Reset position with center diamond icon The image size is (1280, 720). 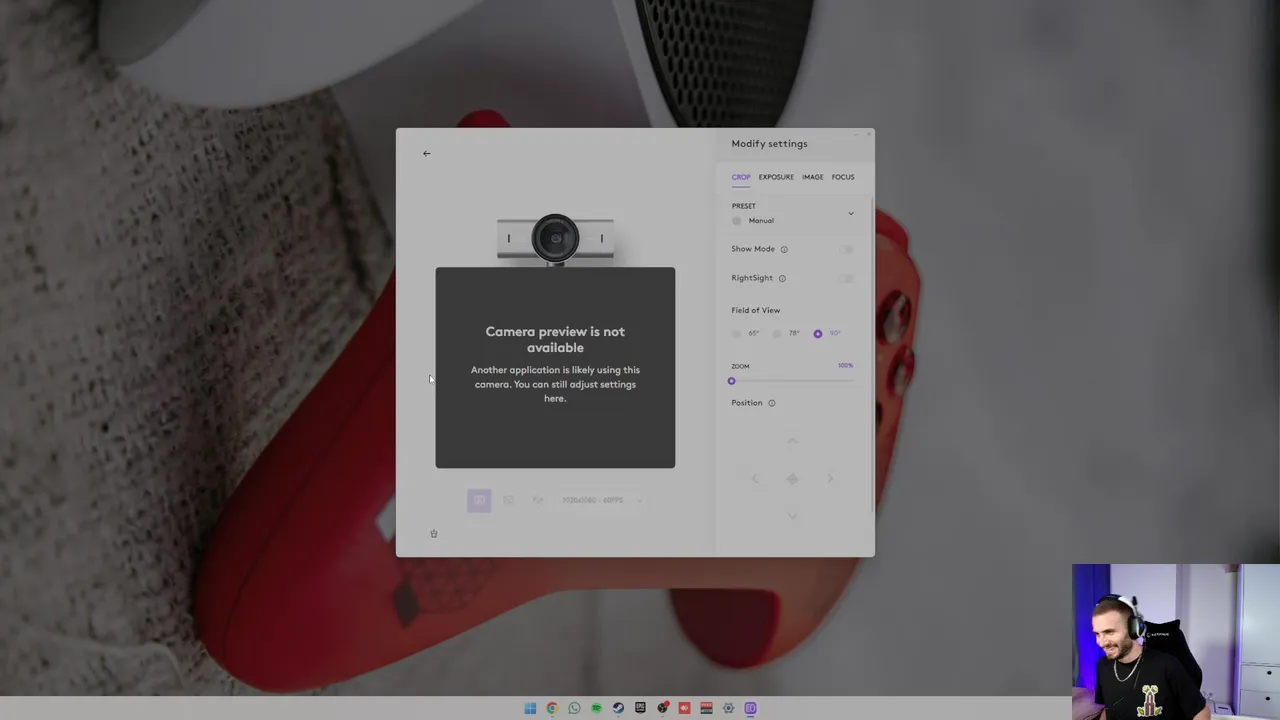pyautogui.click(x=792, y=479)
